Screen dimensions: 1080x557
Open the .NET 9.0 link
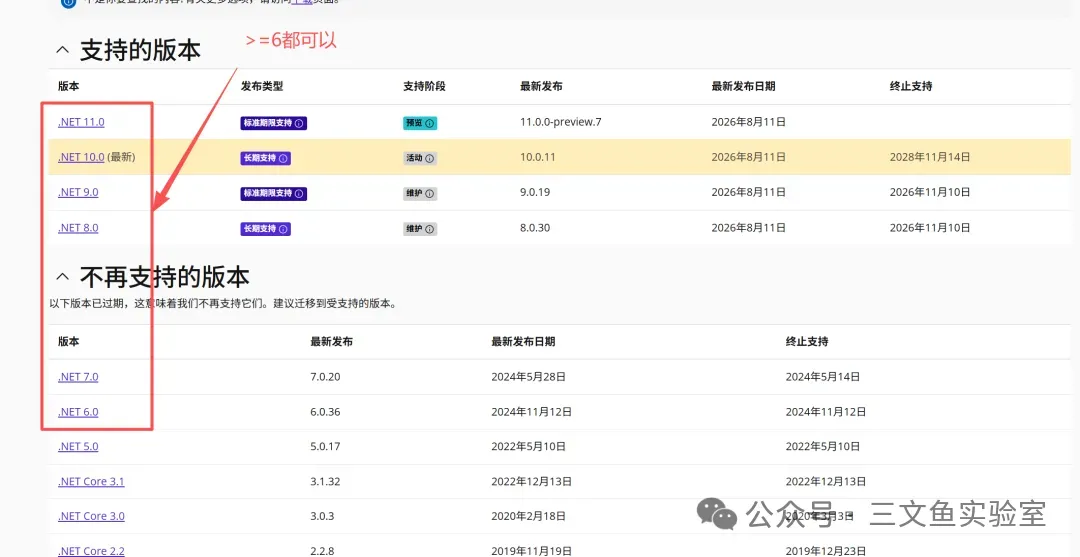click(78, 192)
